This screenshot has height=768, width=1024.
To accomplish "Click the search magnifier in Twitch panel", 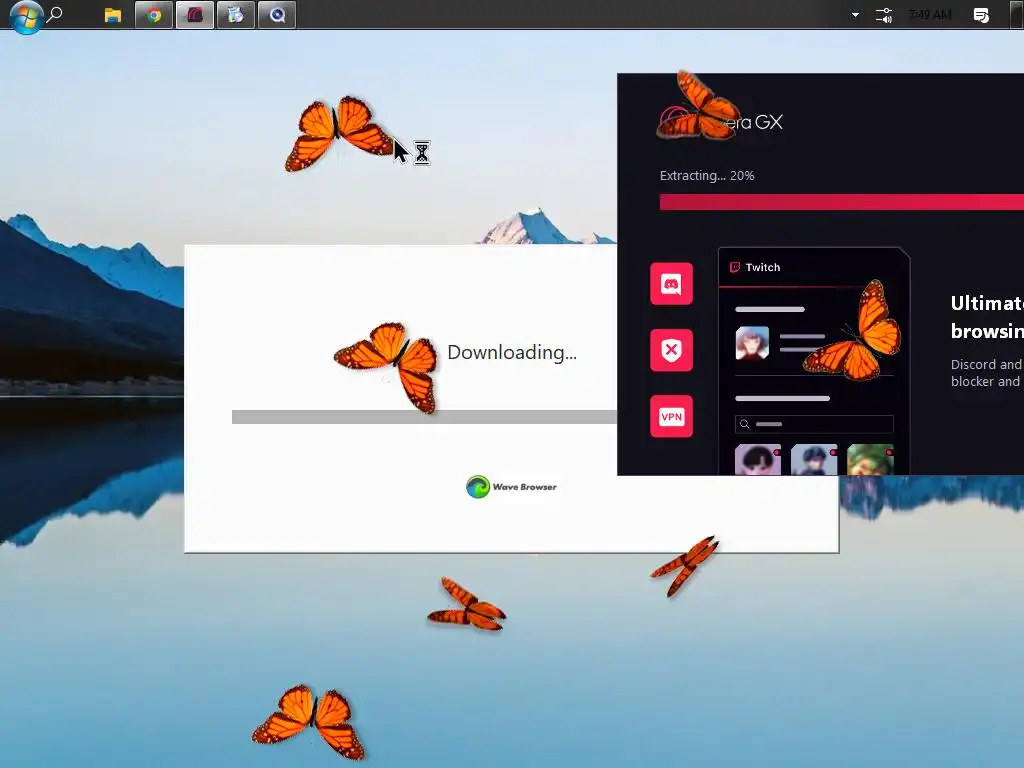I will point(744,424).
